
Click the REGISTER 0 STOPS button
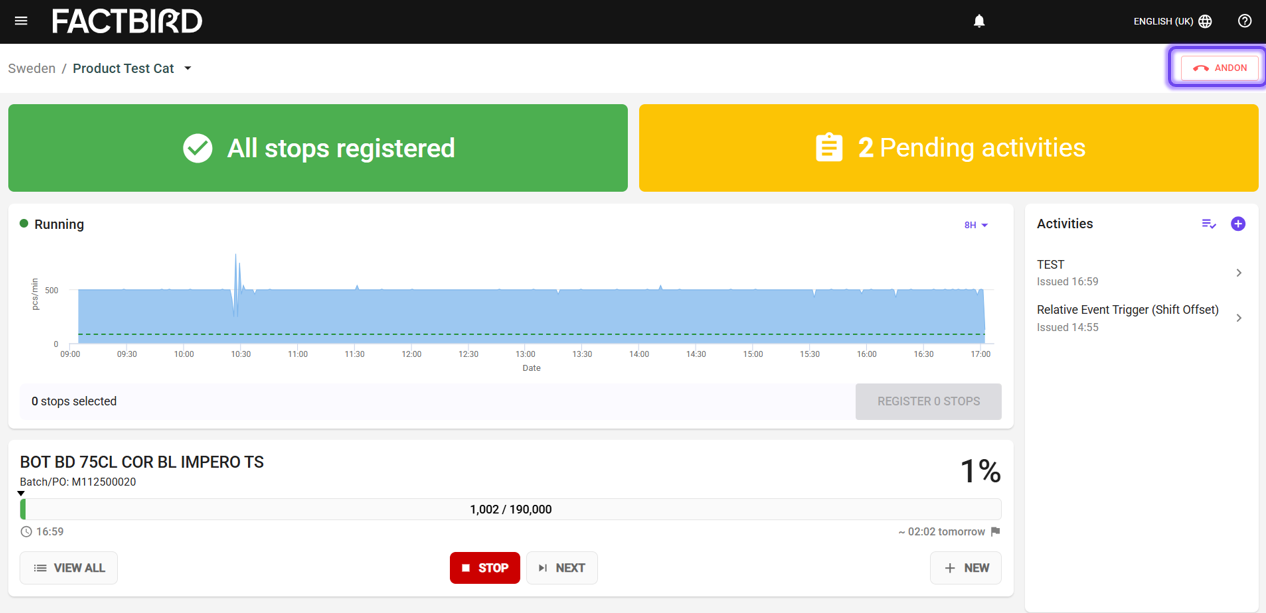tap(928, 401)
